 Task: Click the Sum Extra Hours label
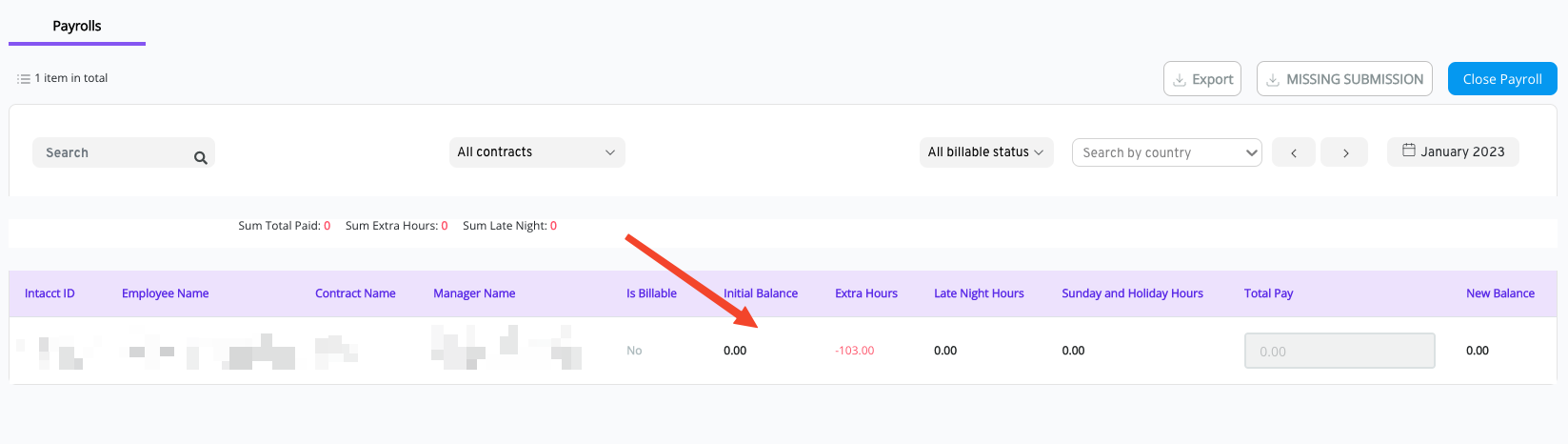391,226
